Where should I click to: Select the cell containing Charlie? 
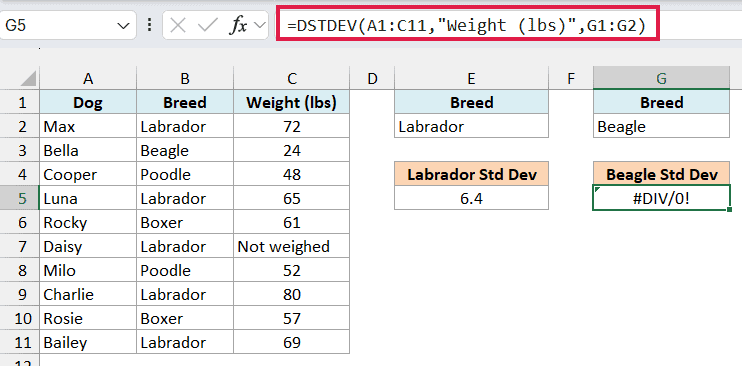click(x=88, y=295)
